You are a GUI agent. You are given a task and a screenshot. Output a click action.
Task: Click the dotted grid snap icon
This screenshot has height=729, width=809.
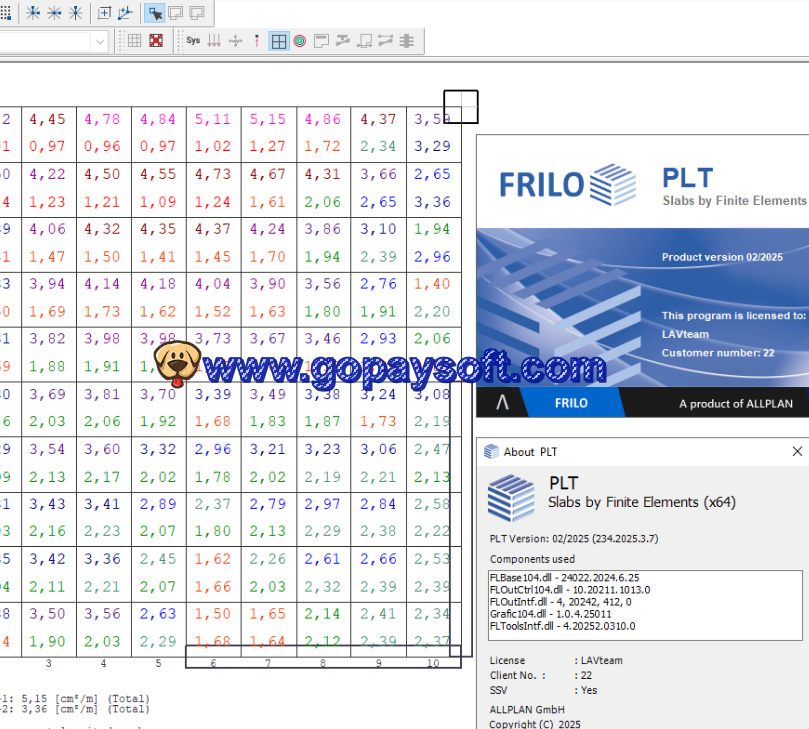5,12
